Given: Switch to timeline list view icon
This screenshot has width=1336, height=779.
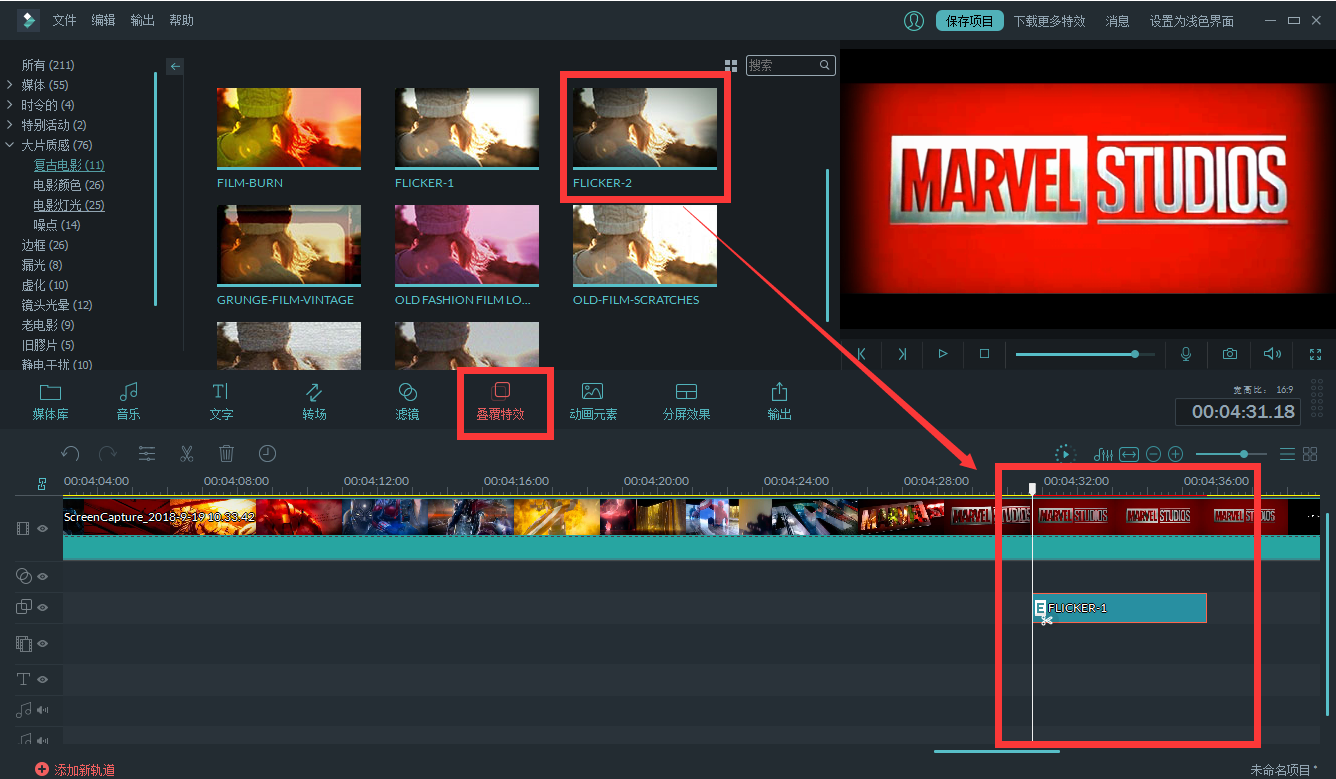Looking at the screenshot, I should pyautogui.click(x=1287, y=454).
